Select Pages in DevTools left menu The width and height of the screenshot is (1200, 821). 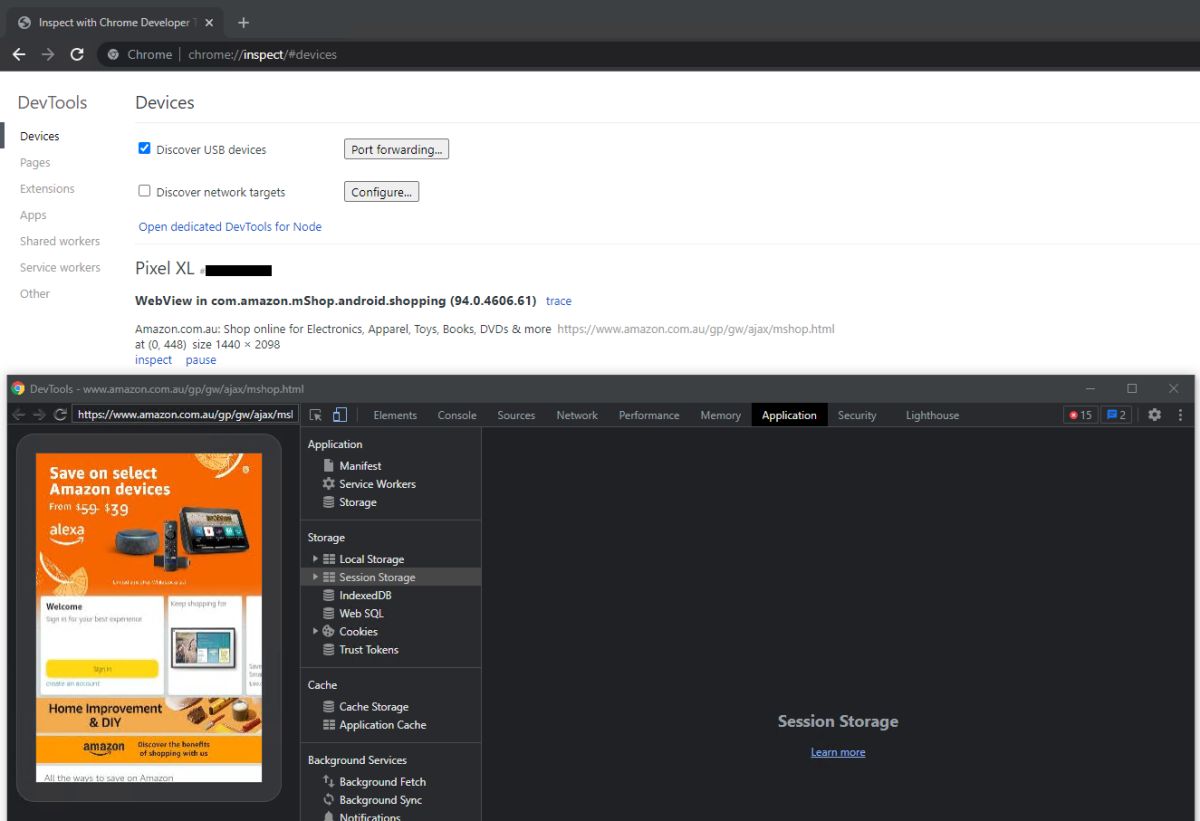tap(35, 162)
